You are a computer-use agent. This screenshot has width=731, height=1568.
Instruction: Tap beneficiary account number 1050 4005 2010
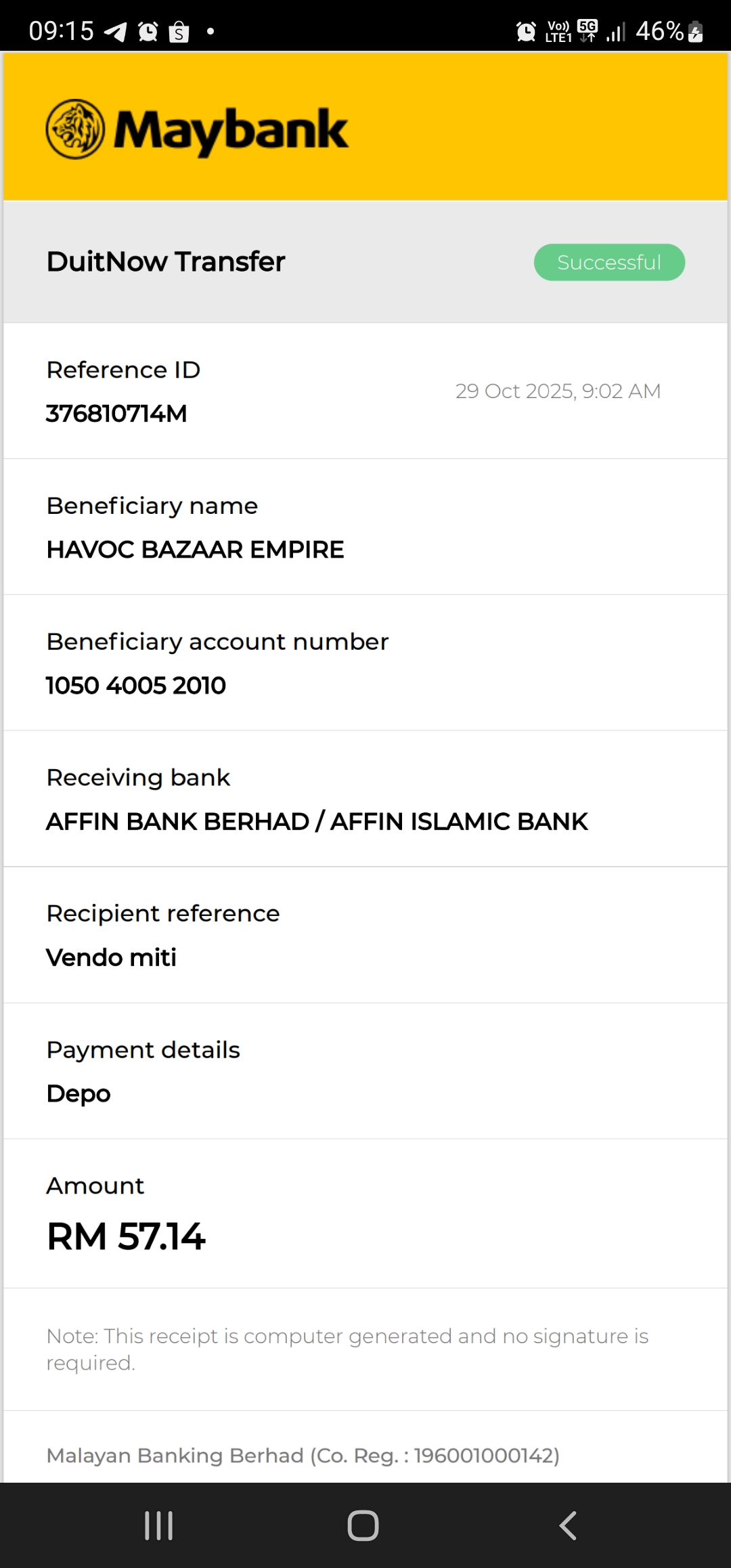point(135,685)
